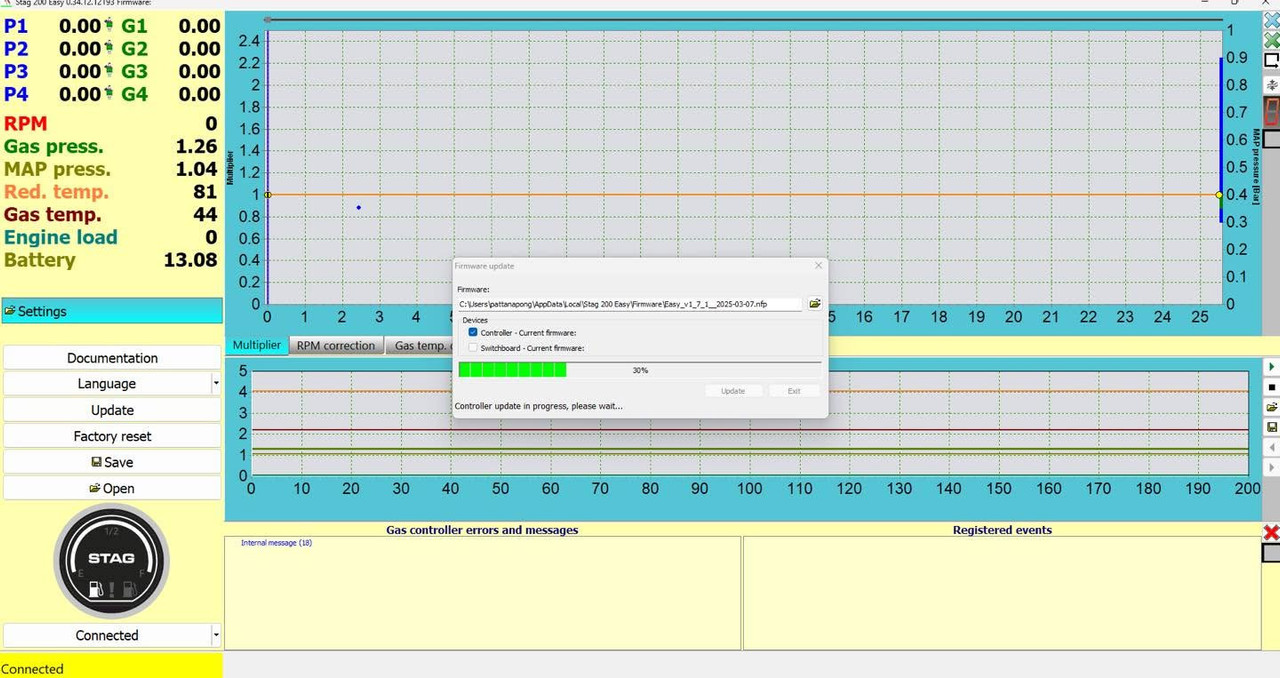Viewport: 1280px width, 678px height.
Task: Save settings with the Save button
Action: pyautogui.click(x=112, y=462)
